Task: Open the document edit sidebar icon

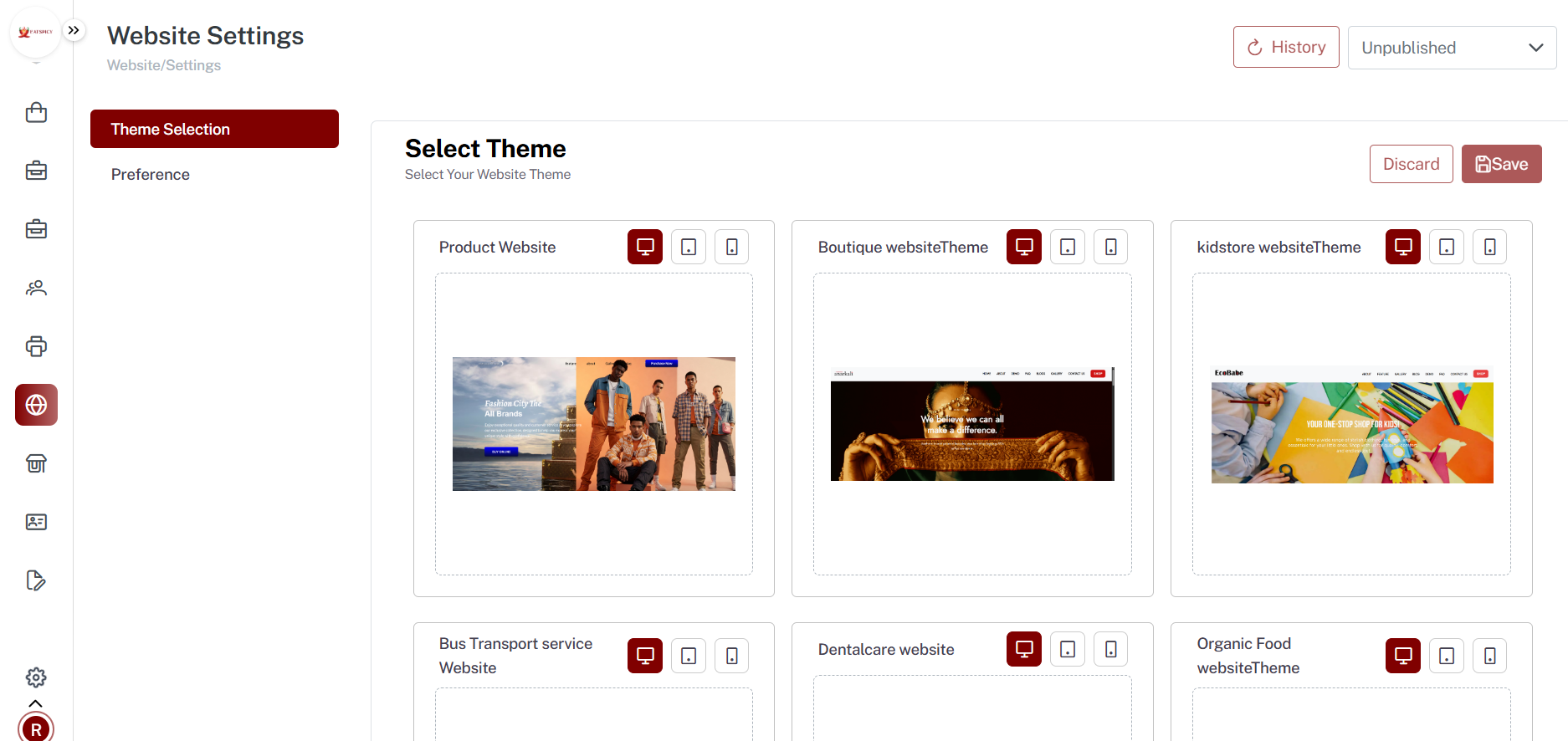Action: coord(36,580)
